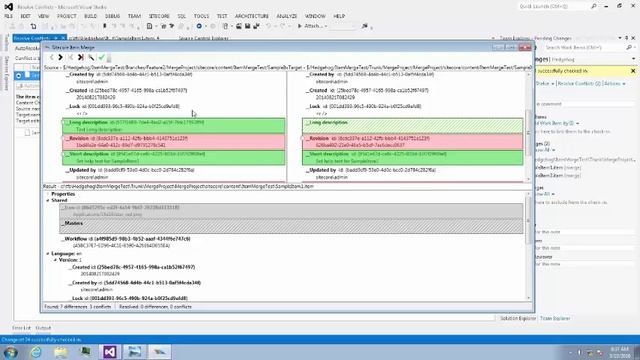
Task: Go to next difference in Item Merge toolbar
Action: (60, 58)
